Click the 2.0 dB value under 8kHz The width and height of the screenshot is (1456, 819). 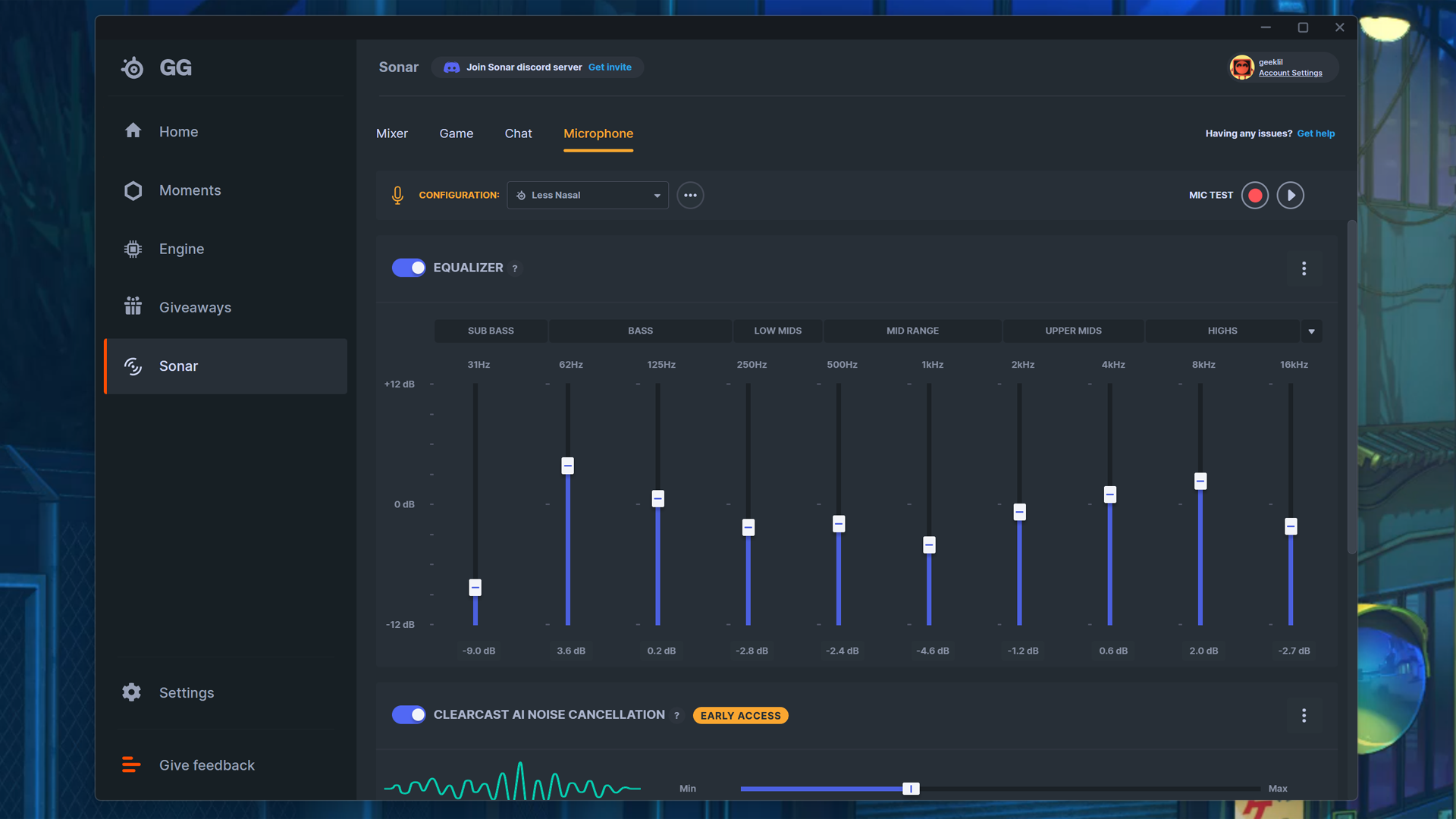point(1203,651)
